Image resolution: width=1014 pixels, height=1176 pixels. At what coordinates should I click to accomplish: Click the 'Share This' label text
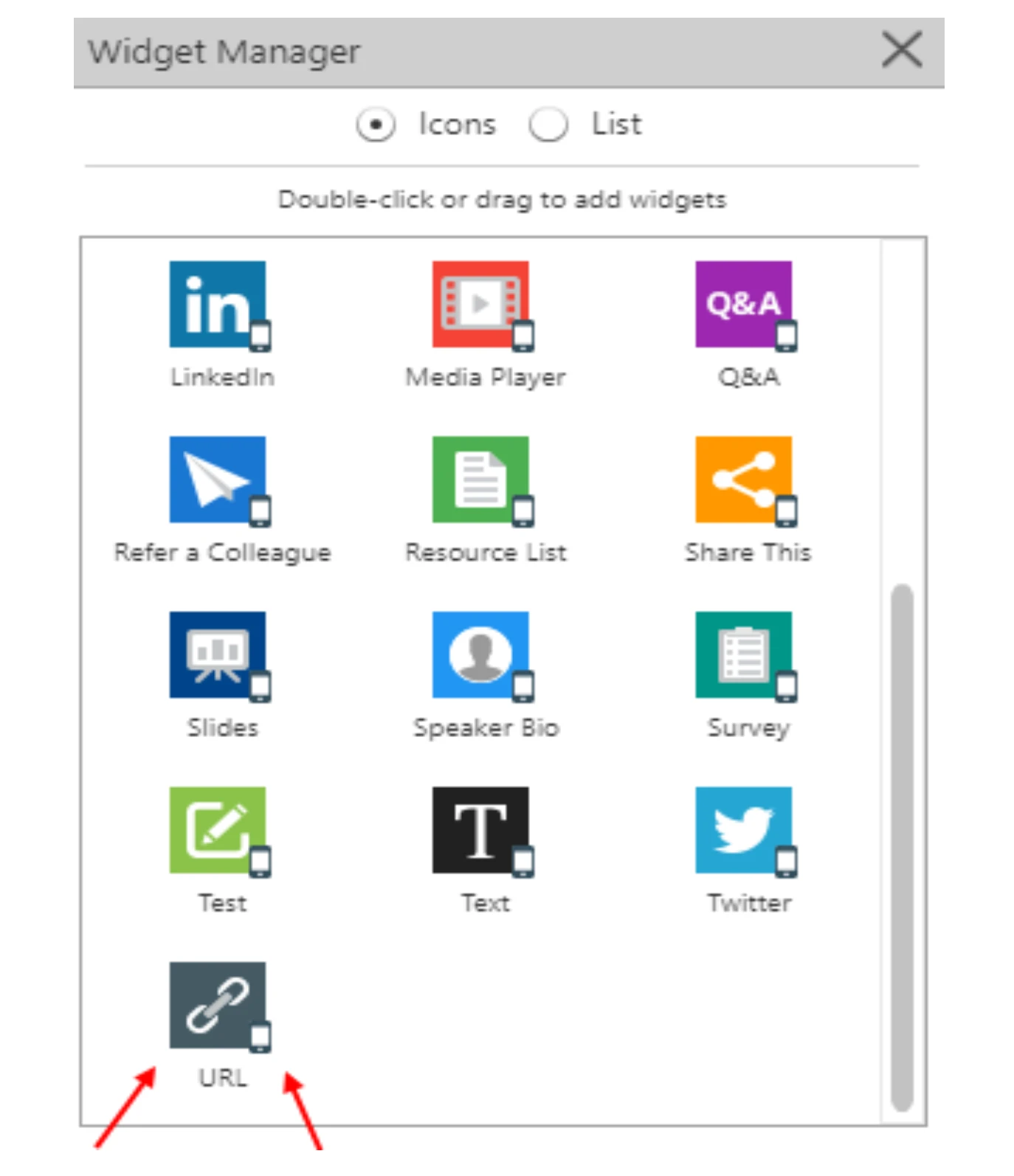[748, 553]
